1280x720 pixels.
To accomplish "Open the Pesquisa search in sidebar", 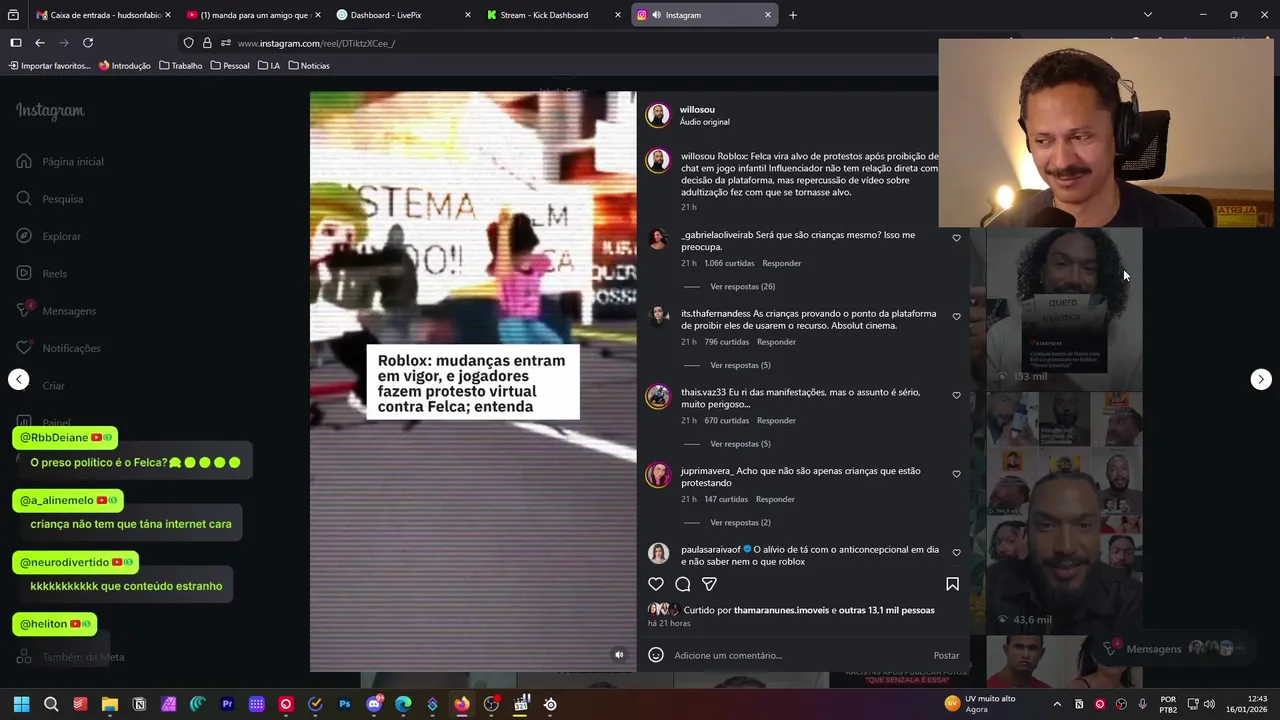I will (50, 199).
